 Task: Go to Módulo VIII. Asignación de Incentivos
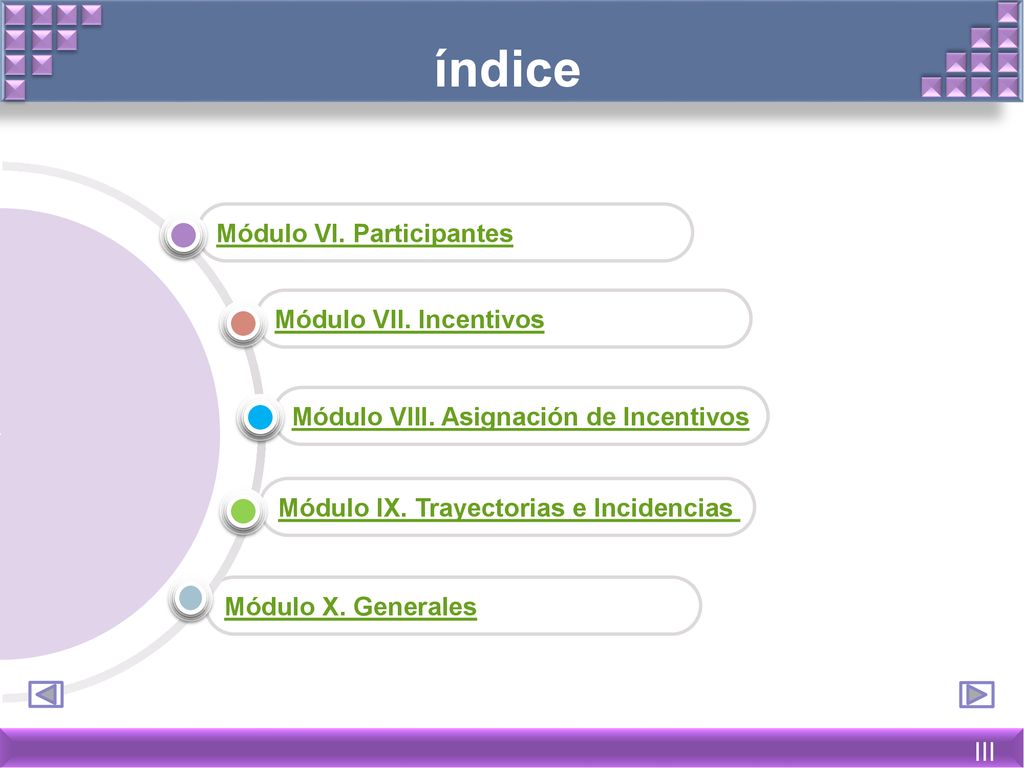point(520,417)
